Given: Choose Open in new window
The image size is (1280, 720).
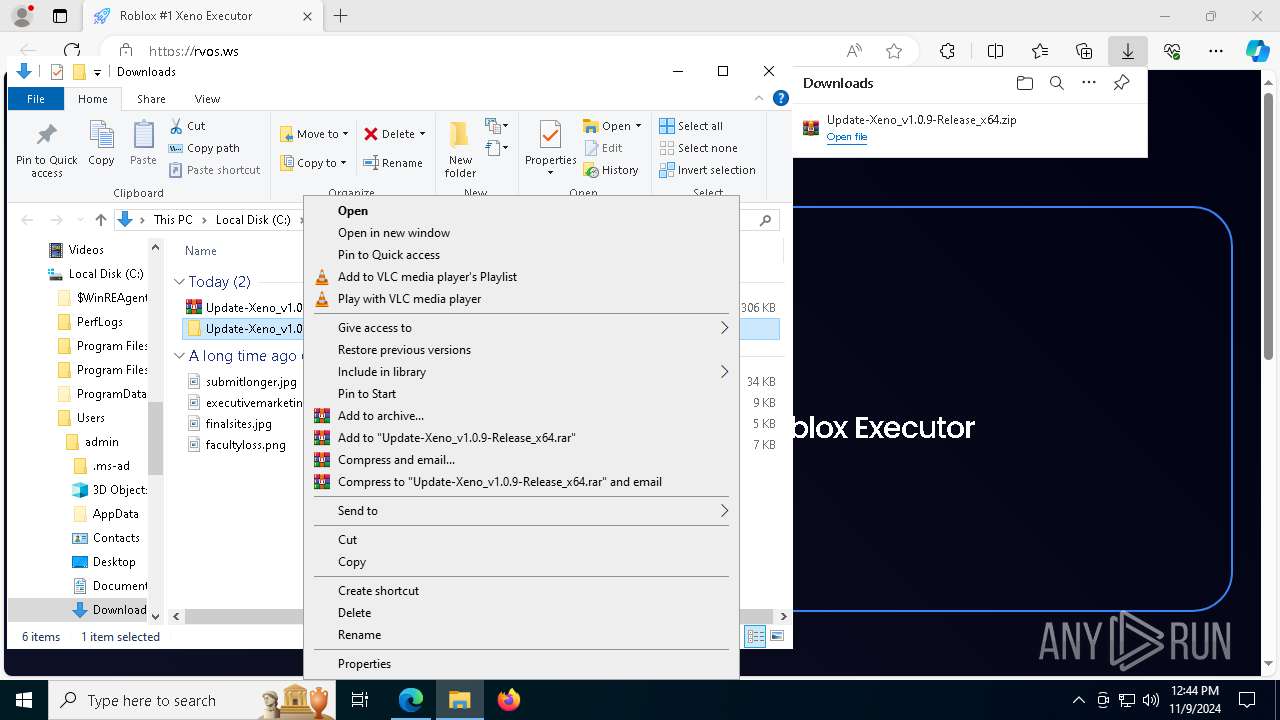Looking at the screenshot, I should tap(521, 233).
